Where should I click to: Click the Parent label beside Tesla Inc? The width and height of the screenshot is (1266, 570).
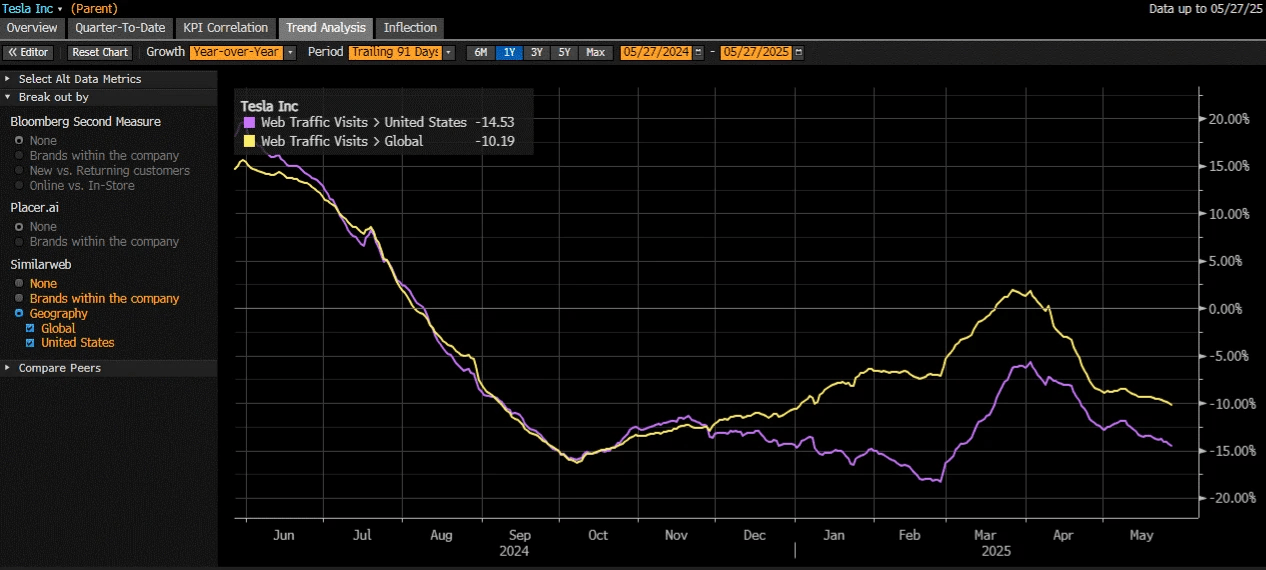[x=94, y=8]
